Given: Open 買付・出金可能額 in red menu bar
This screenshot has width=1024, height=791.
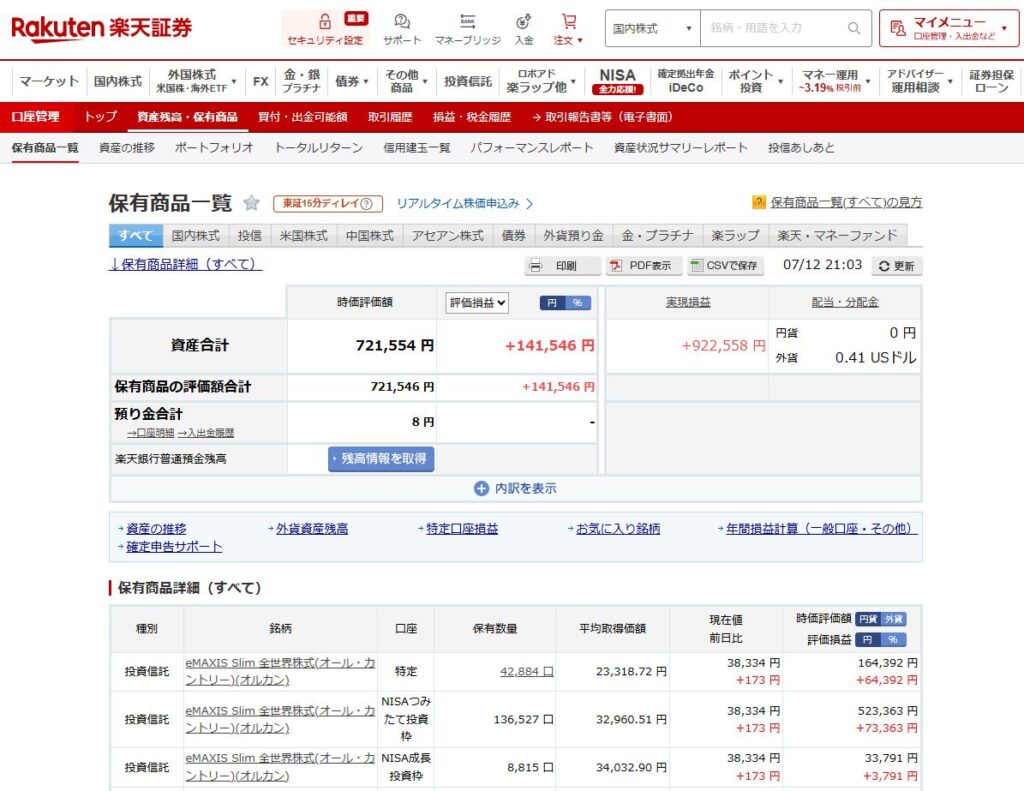Looking at the screenshot, I should coord(302,117).
